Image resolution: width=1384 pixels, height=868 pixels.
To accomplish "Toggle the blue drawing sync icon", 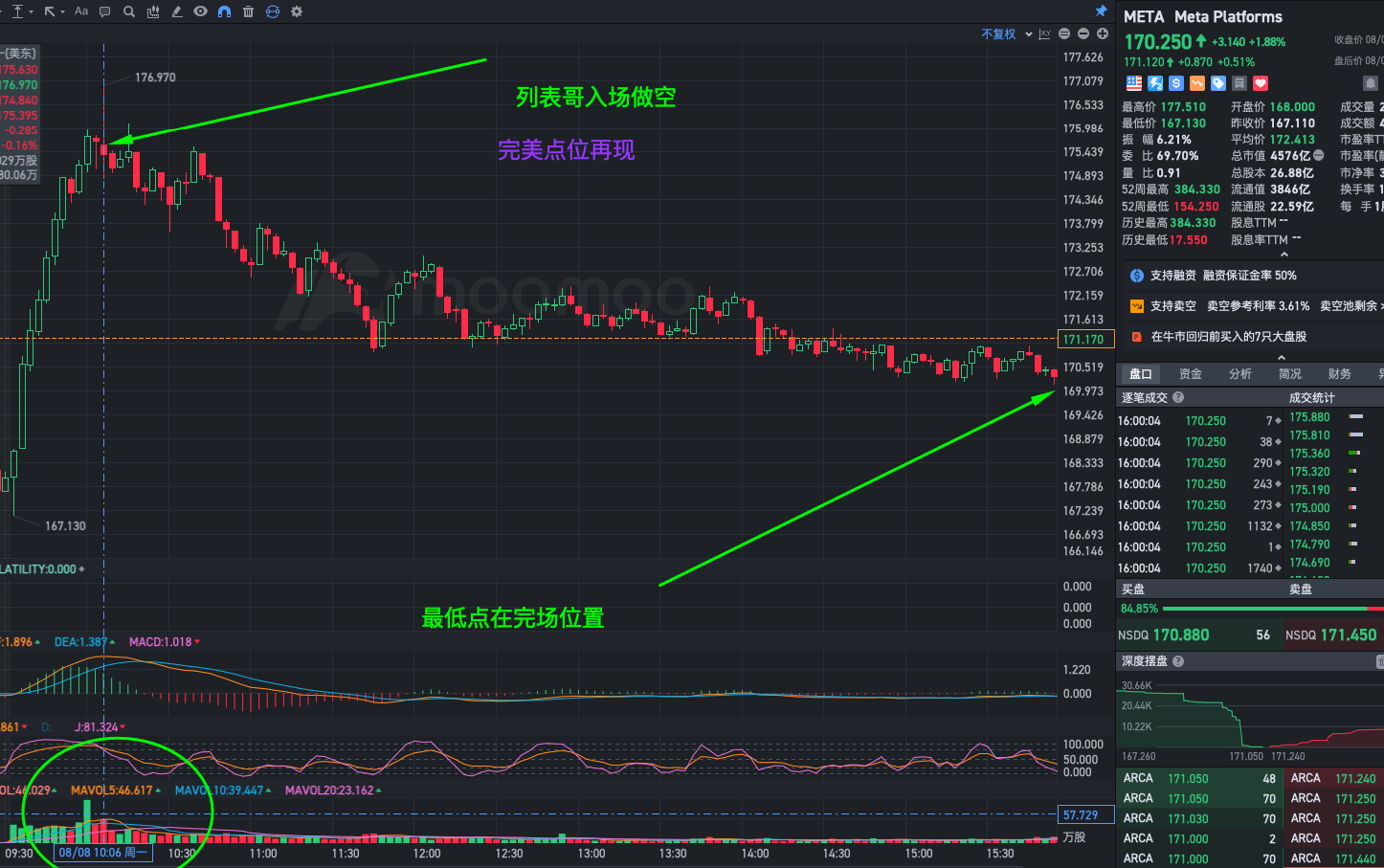I will click(273, 11).
